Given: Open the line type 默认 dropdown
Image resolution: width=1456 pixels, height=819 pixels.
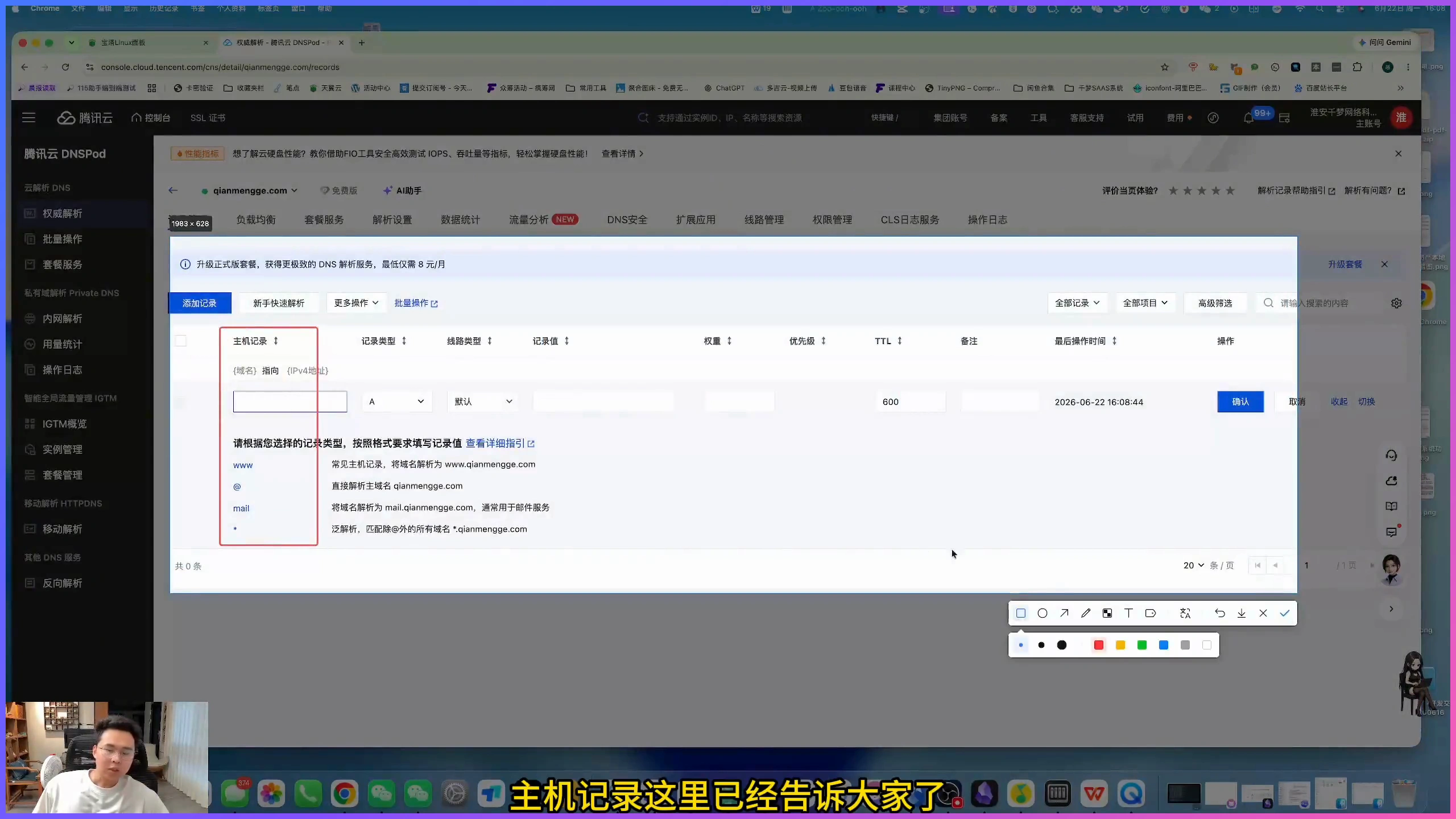Looking at the screenshot, I should click(x=483, y=402).
